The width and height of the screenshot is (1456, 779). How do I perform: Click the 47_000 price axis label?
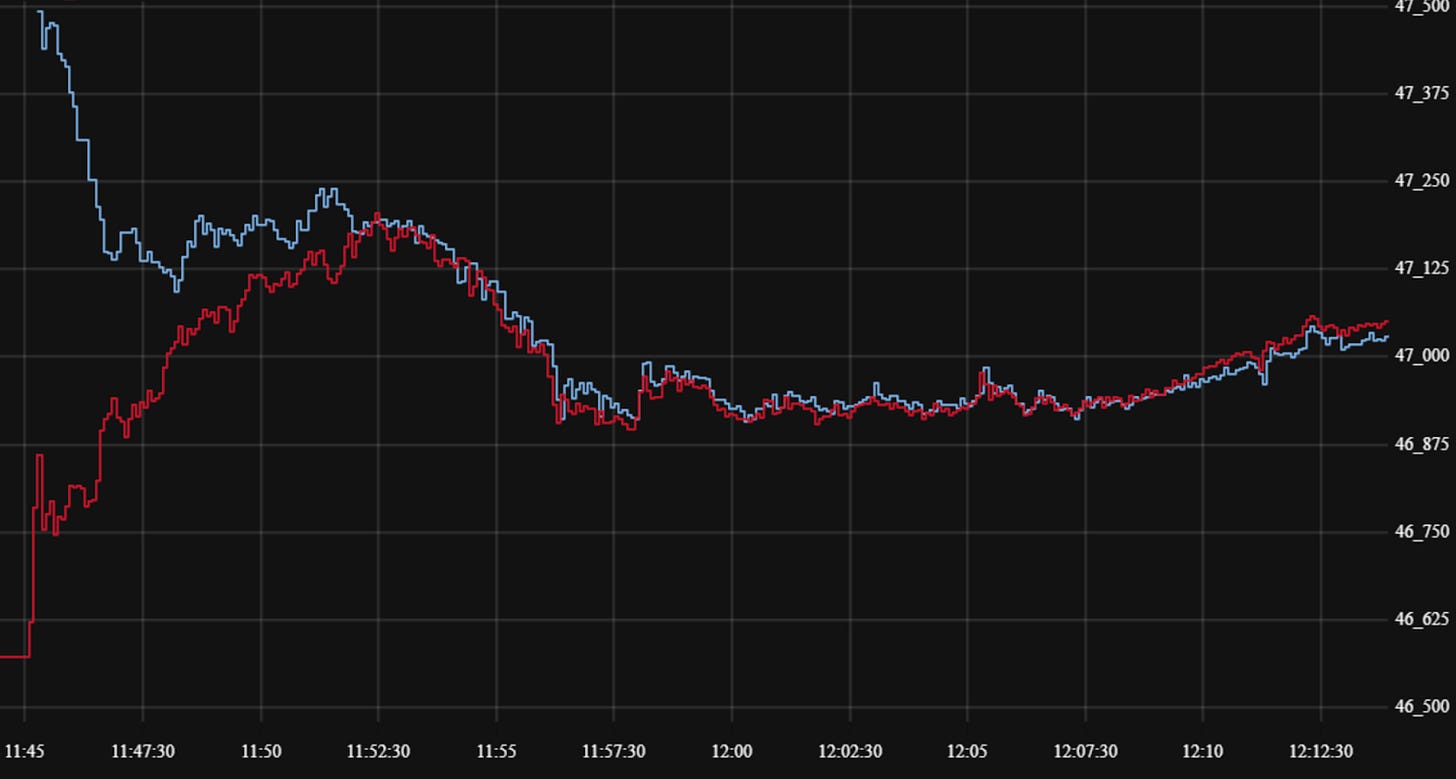tap(1421, 355)
